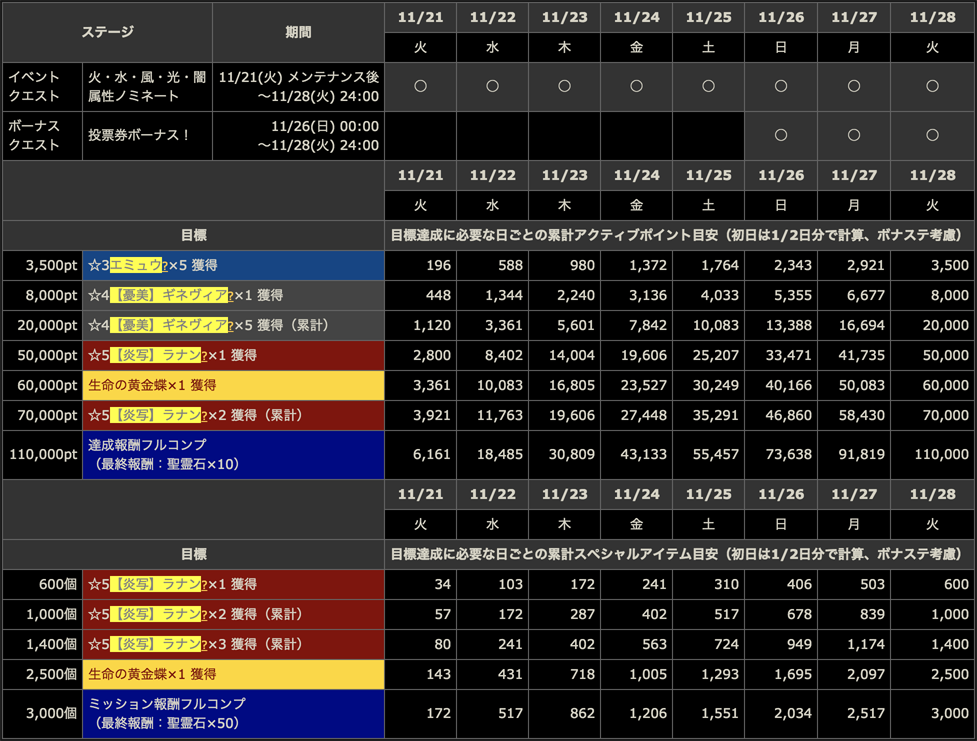Click the question mark after エミュウ
This screenshot has width=977, height=741.
165,266
